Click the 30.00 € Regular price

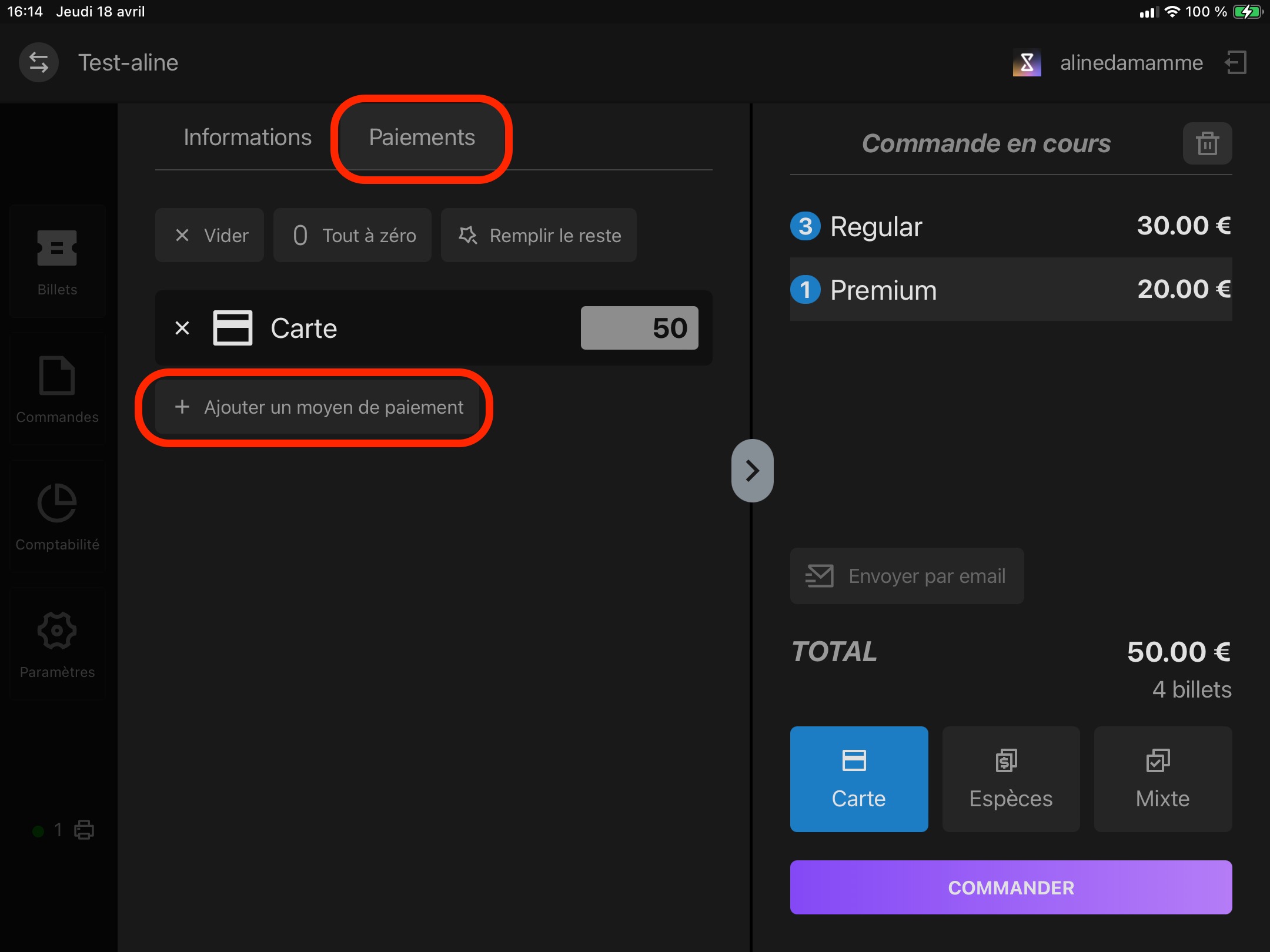1184,226
